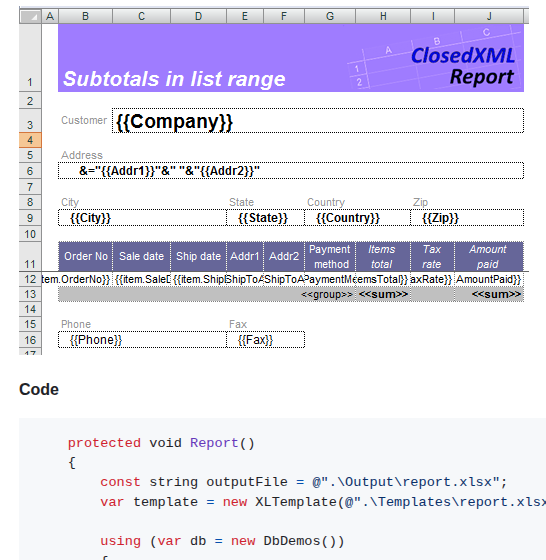The width and height of the screenshot is (546, 560).
Task: Select row 3 header
Action: 30,121
